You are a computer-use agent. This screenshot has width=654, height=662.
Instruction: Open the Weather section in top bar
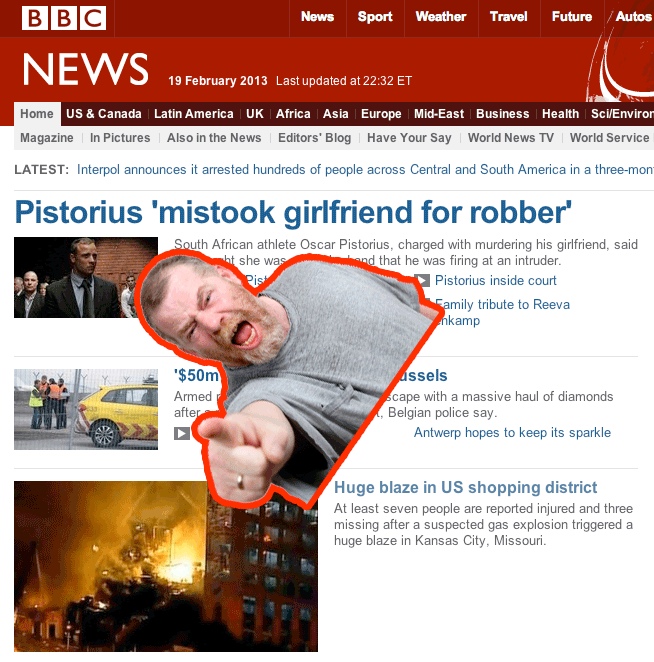point(441,16)
